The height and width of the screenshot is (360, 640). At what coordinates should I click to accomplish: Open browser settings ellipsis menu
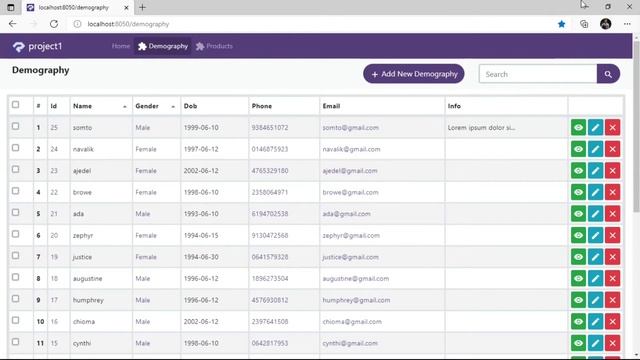click(x=627, y=24)
